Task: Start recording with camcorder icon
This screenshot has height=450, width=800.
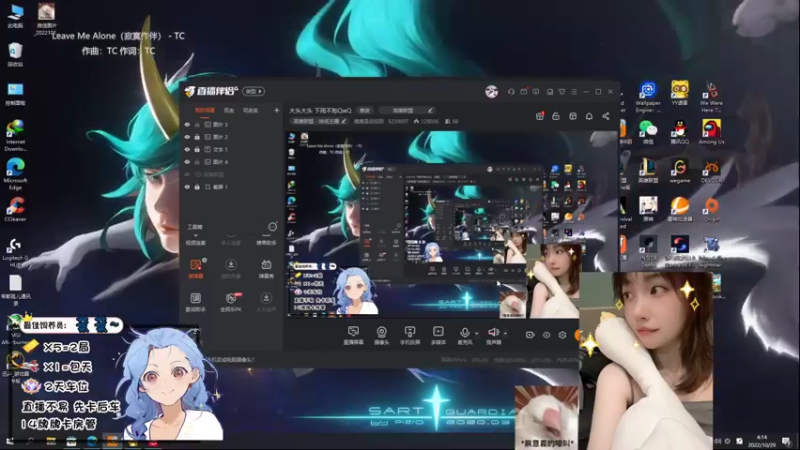Action: (x=530, y=335)
